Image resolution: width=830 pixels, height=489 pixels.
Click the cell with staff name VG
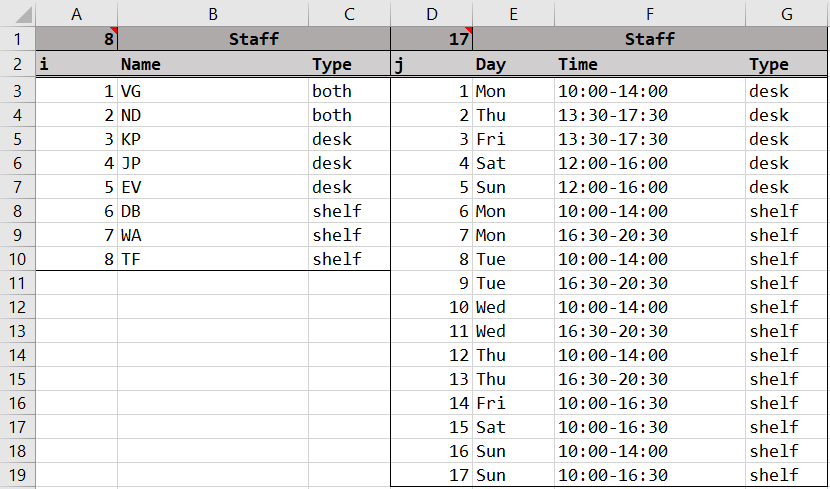(x=213, y=91)
